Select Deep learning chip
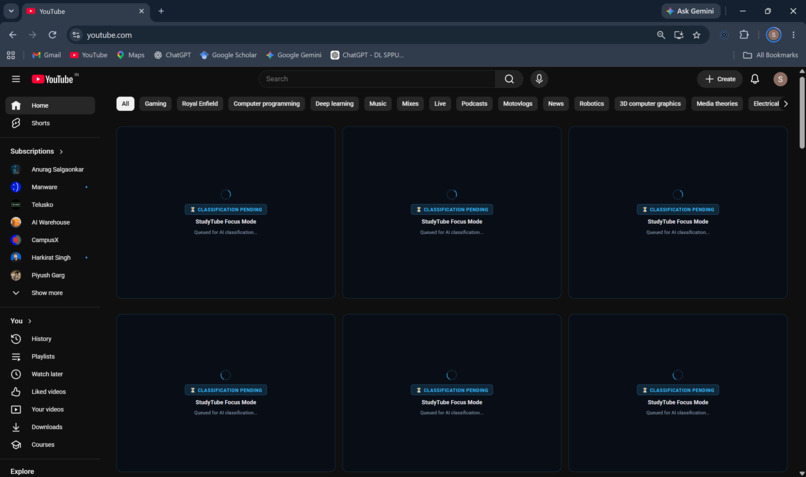Screen dimensions: 806x477 (334, 104)
